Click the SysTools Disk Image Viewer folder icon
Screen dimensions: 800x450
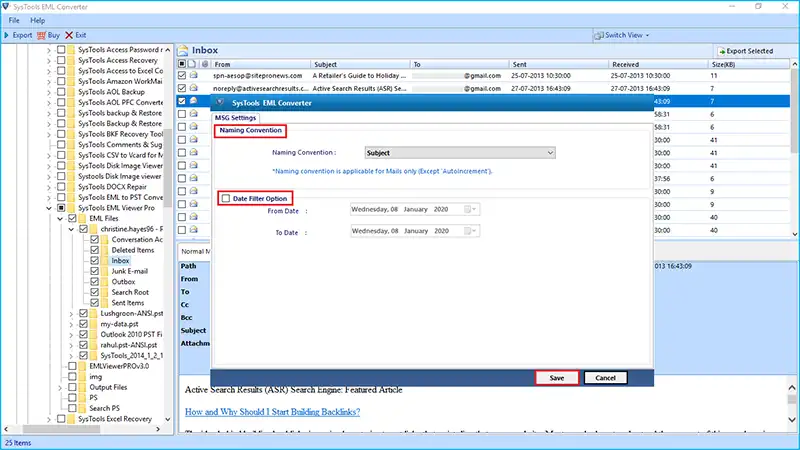pyautogui.click(x=71, y=166)
